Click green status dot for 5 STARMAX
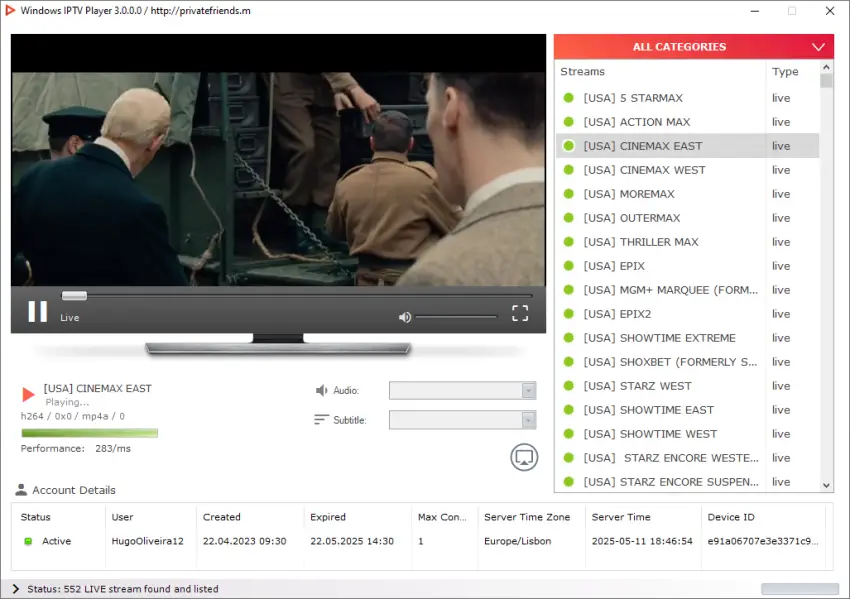 pyautogui.click(x=569, y=98)
